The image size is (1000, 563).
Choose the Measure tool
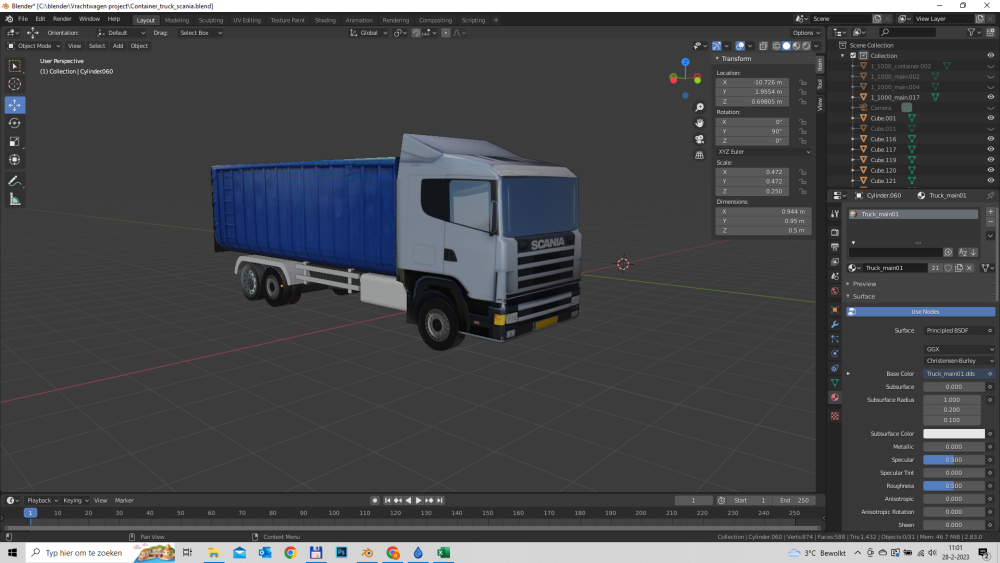click(15, 199)
